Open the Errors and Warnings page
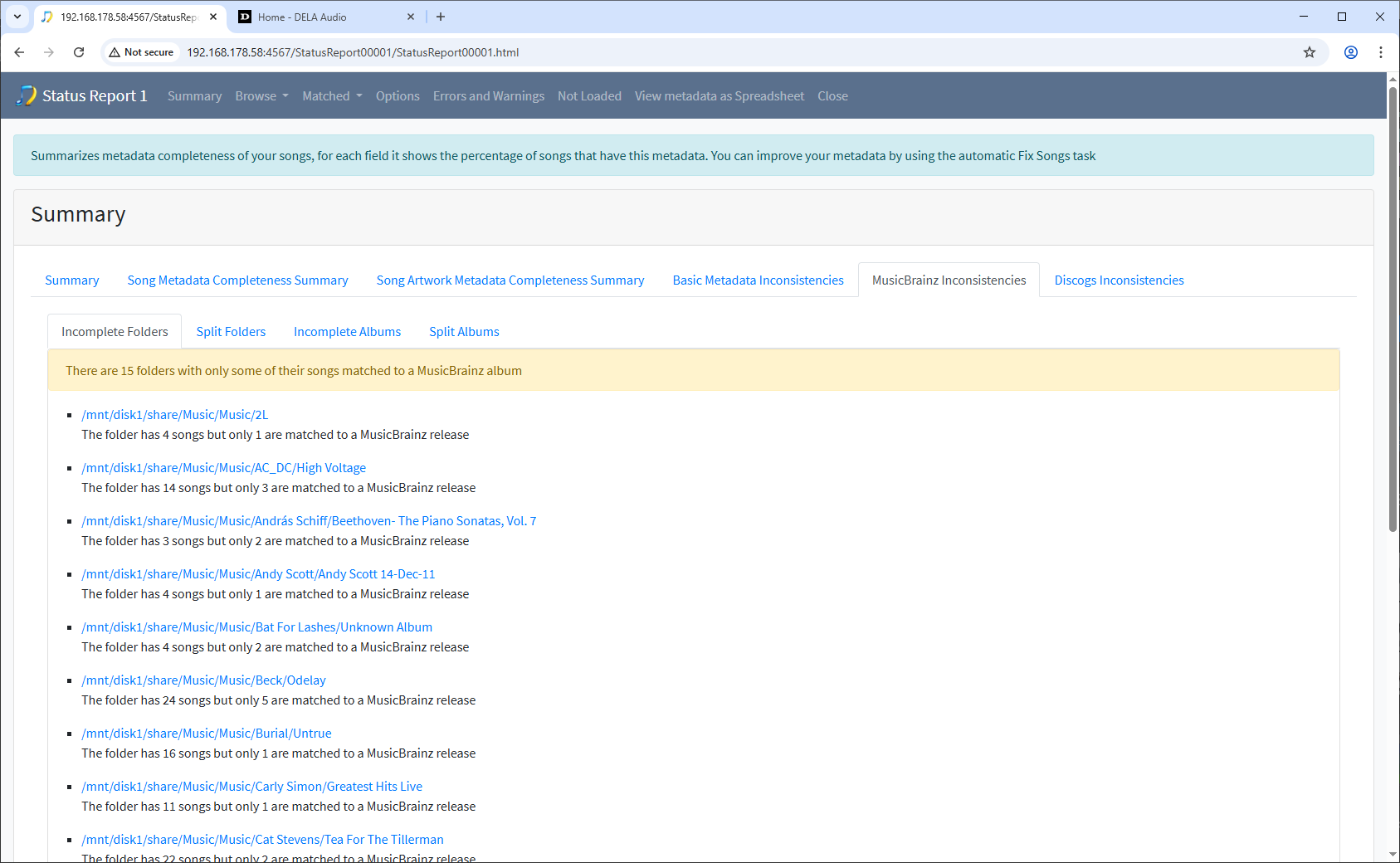1400x863 pixels. point(488,96)
